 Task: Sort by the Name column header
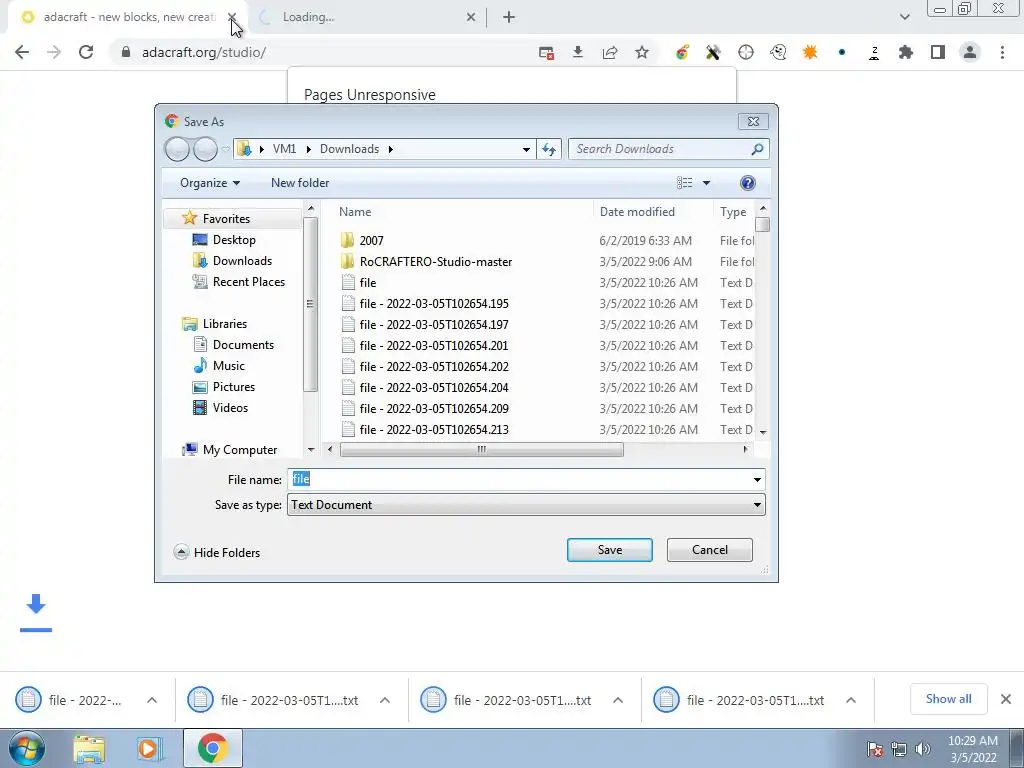tap(355, 212)
